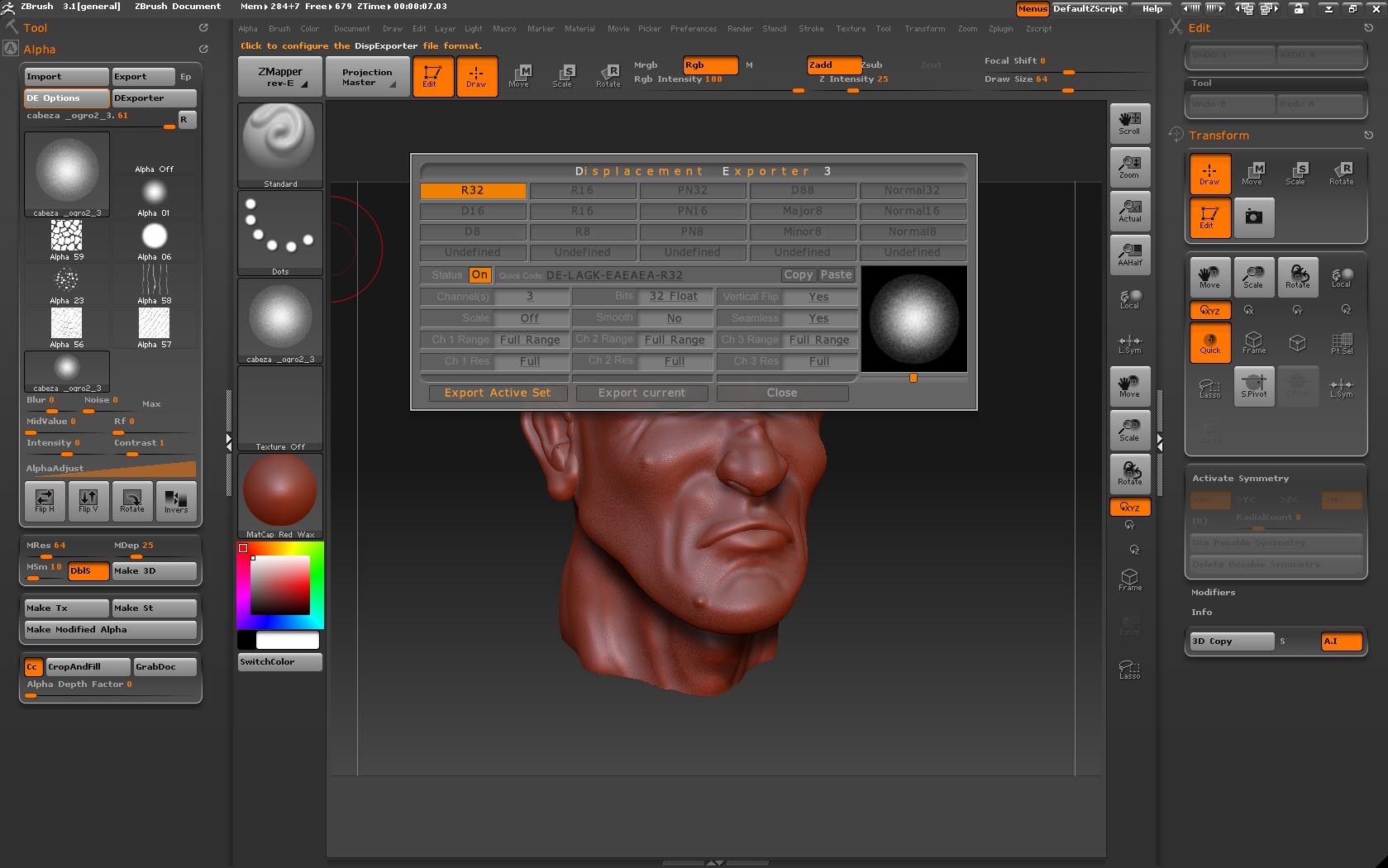Select the Draw tool next to ZMapper's Edit
This screenshot has width=1388, height=868.
coord(477,76)
